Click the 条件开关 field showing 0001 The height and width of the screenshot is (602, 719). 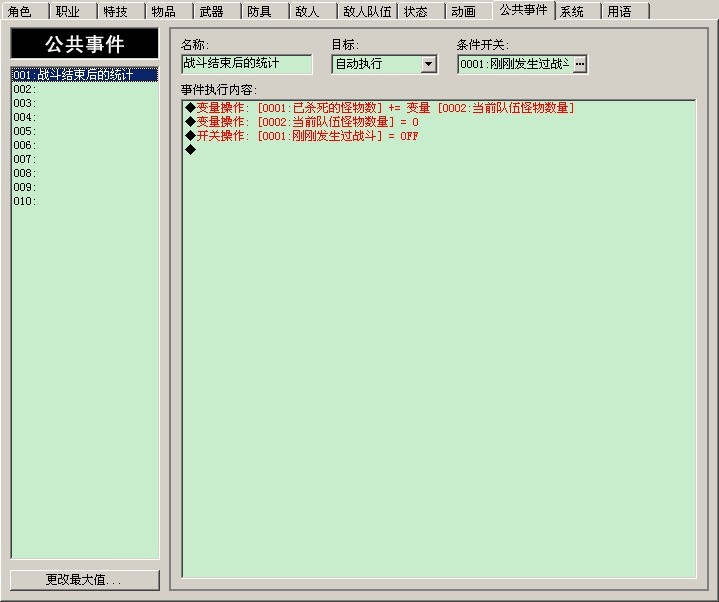click(515, 64)
